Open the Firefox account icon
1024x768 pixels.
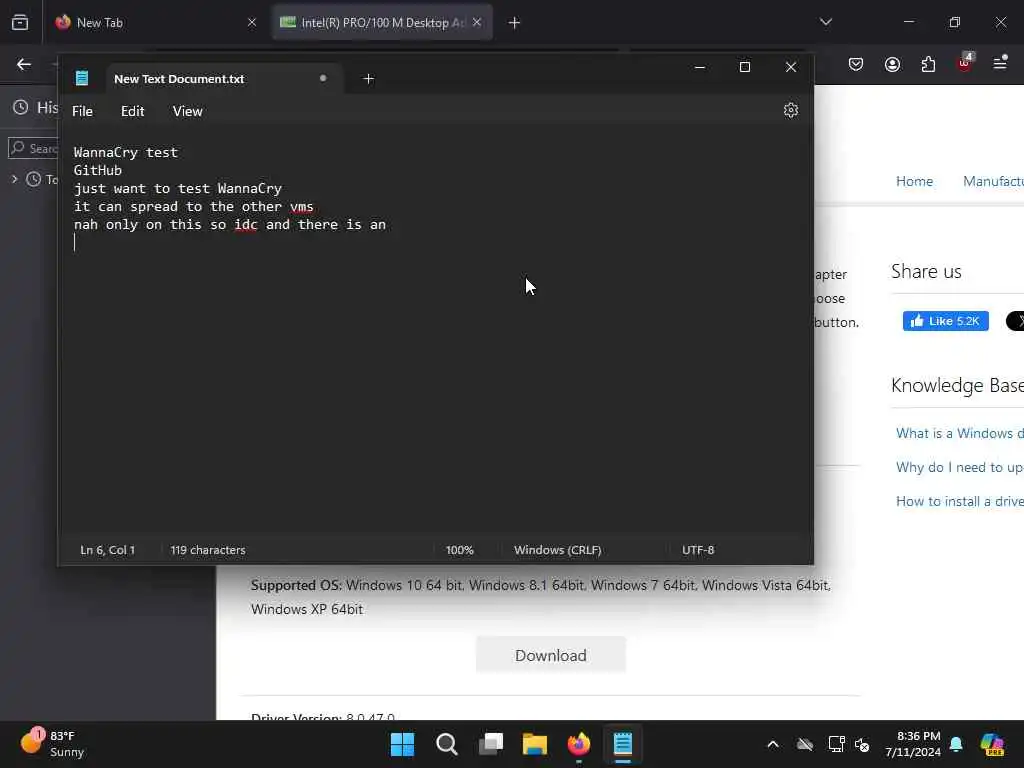[x=892, y=64]
